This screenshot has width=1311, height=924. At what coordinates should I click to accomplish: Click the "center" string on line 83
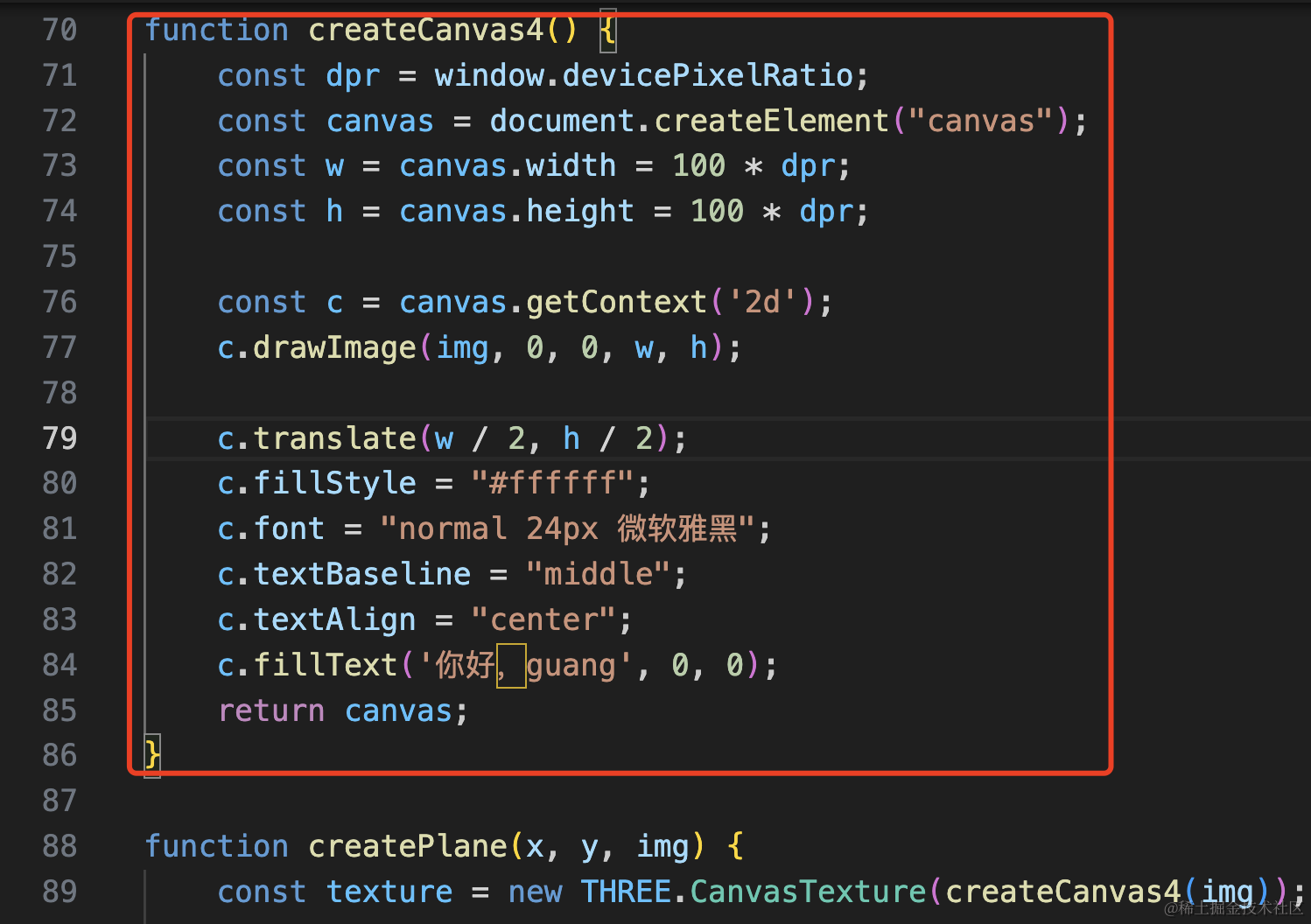pyautogui.click(x=543, y=619)
